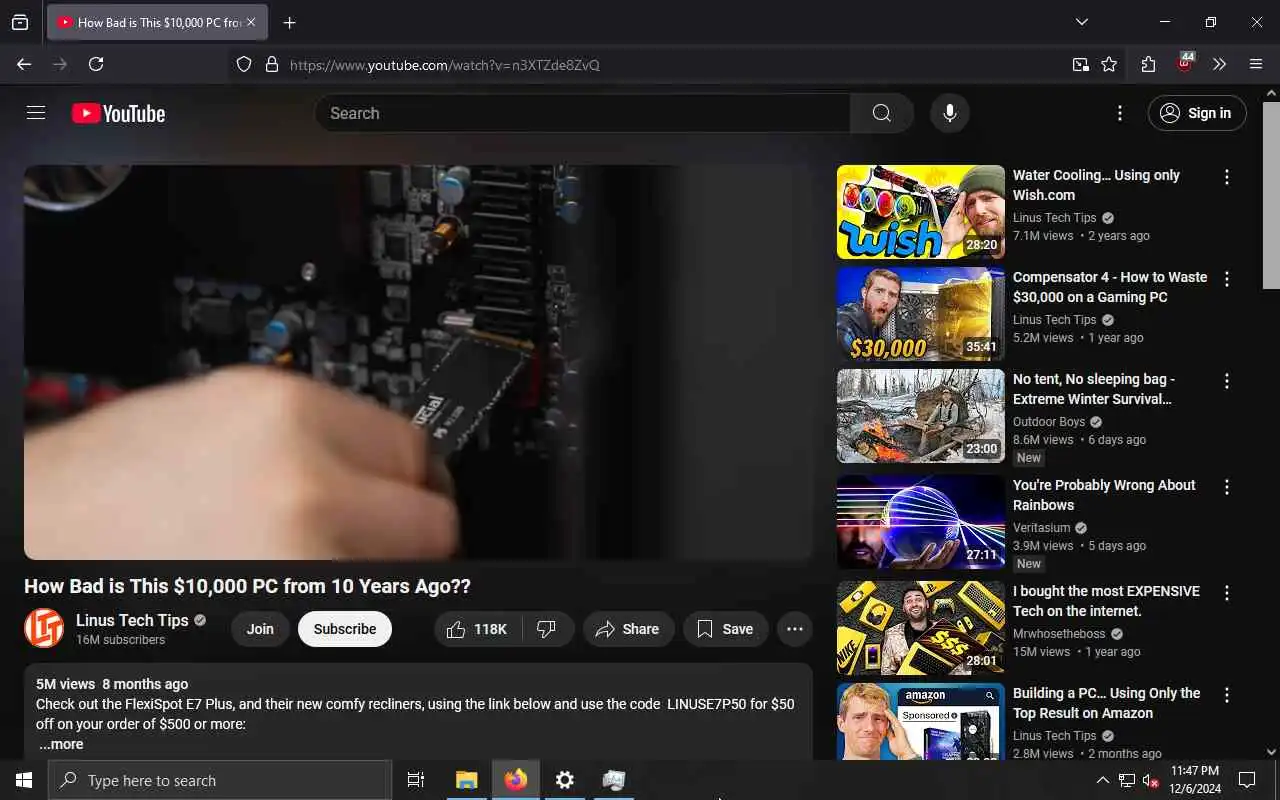Viewport: 1280px width, 800px height.
Task: Open Linus Tech Tips channel name link
Action: tap(132, 620)
